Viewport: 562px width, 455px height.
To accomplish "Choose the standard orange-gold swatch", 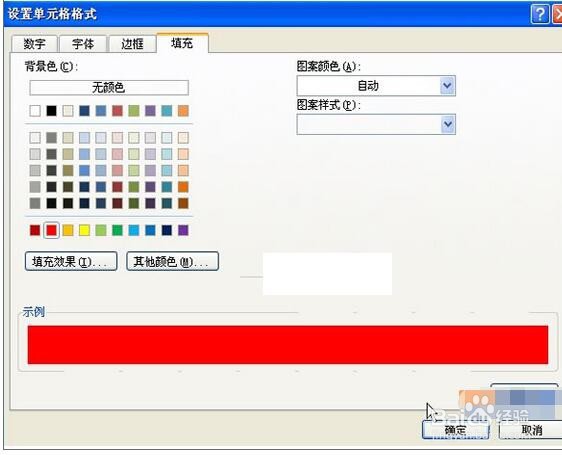I will 68,230.
